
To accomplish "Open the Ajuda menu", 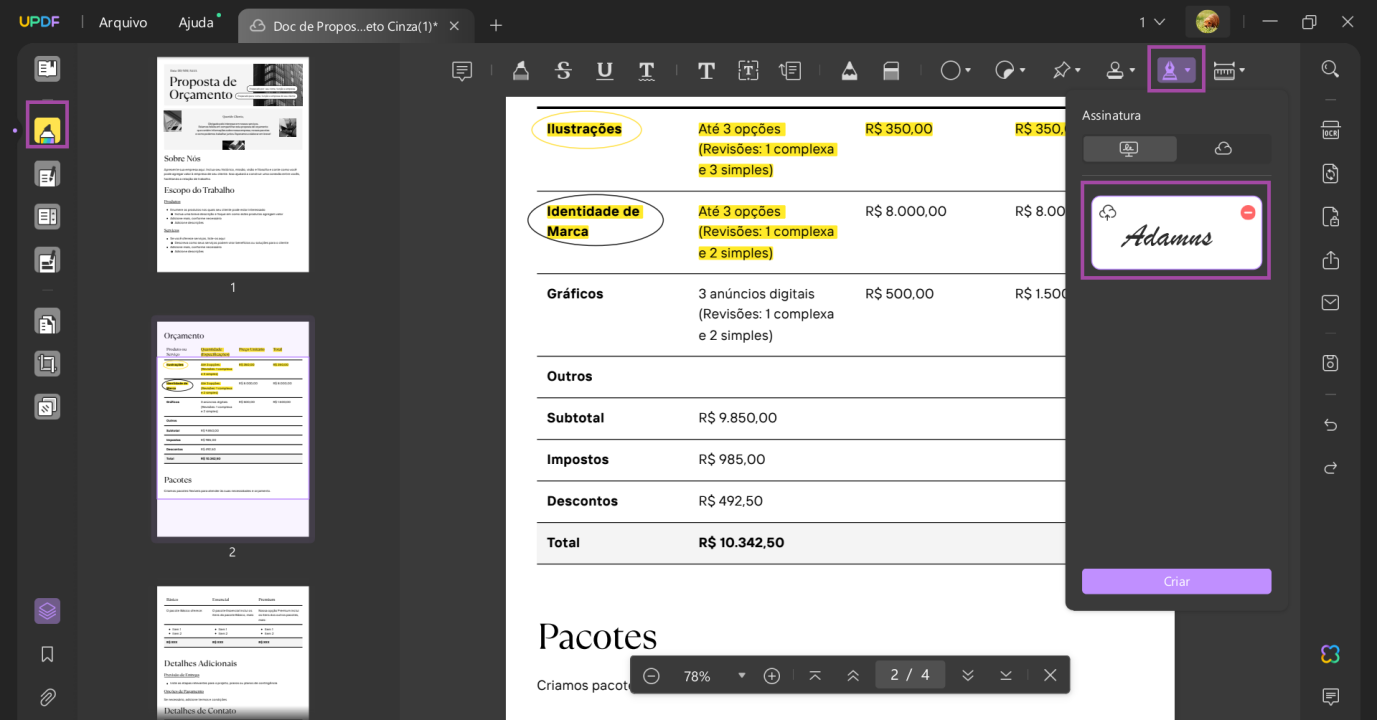I will click(196, 22).
